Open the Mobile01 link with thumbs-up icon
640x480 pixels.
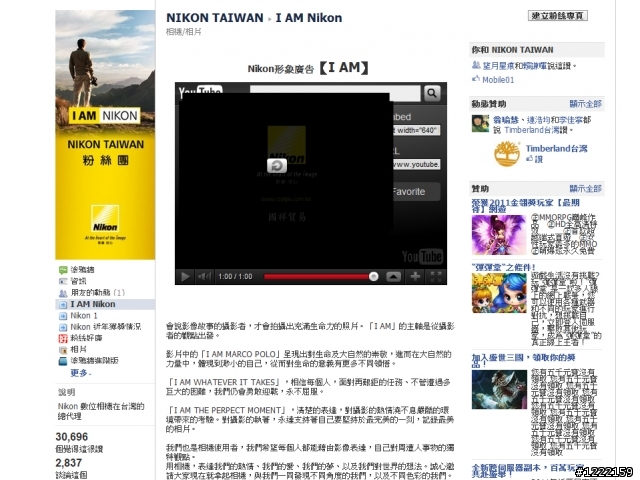click(498, 80)
